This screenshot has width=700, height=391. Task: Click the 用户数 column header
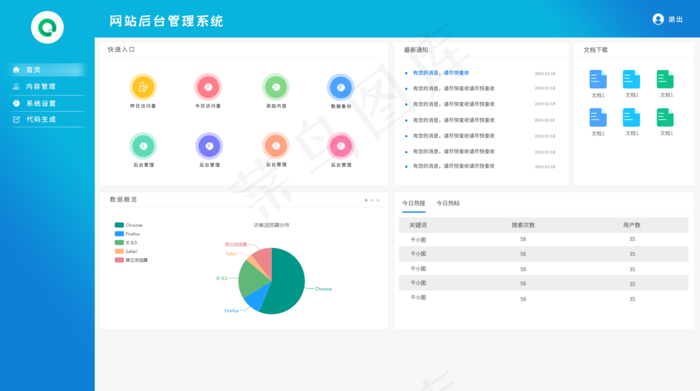(632, 225)
